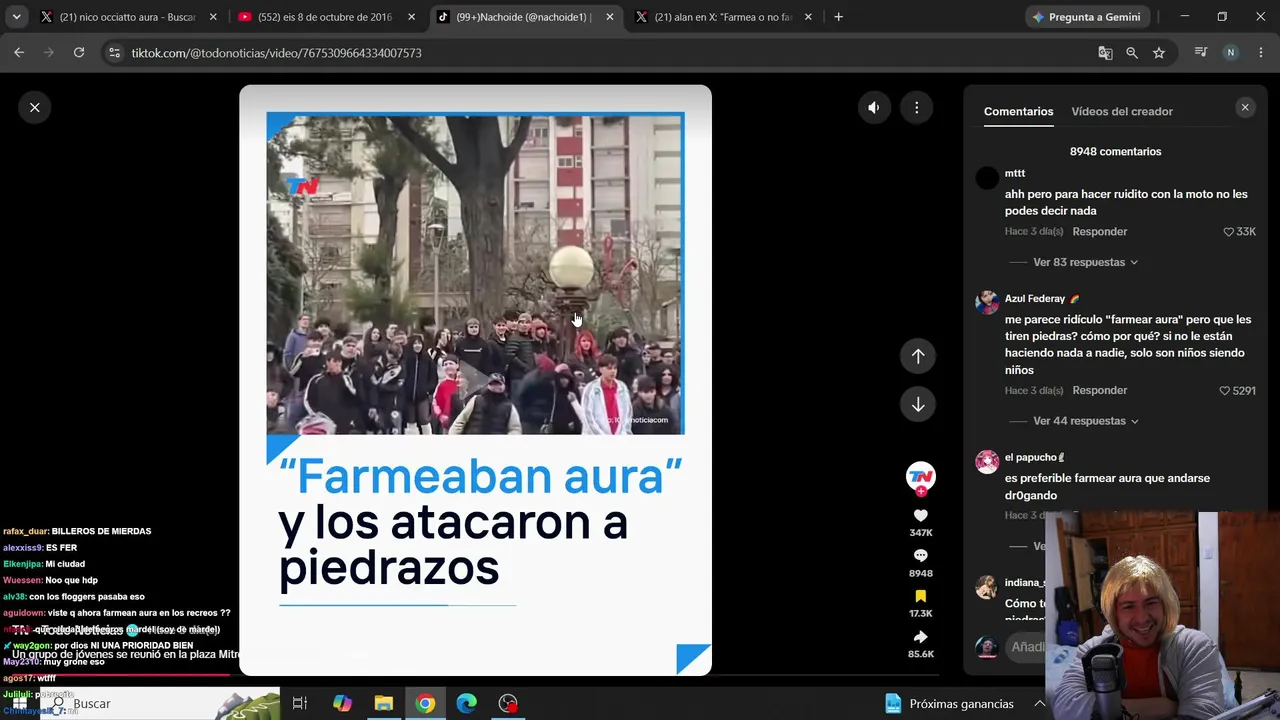Expand Ver 83 respuestas
1280x720 pixels.
tap(1085, 262)
